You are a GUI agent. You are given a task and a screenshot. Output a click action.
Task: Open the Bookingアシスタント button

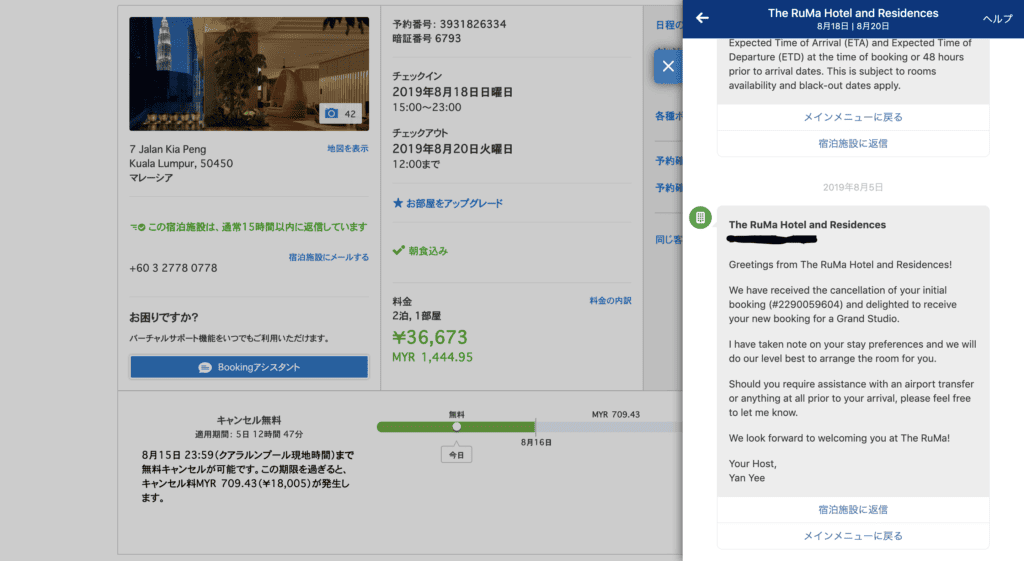coord(249,367)
